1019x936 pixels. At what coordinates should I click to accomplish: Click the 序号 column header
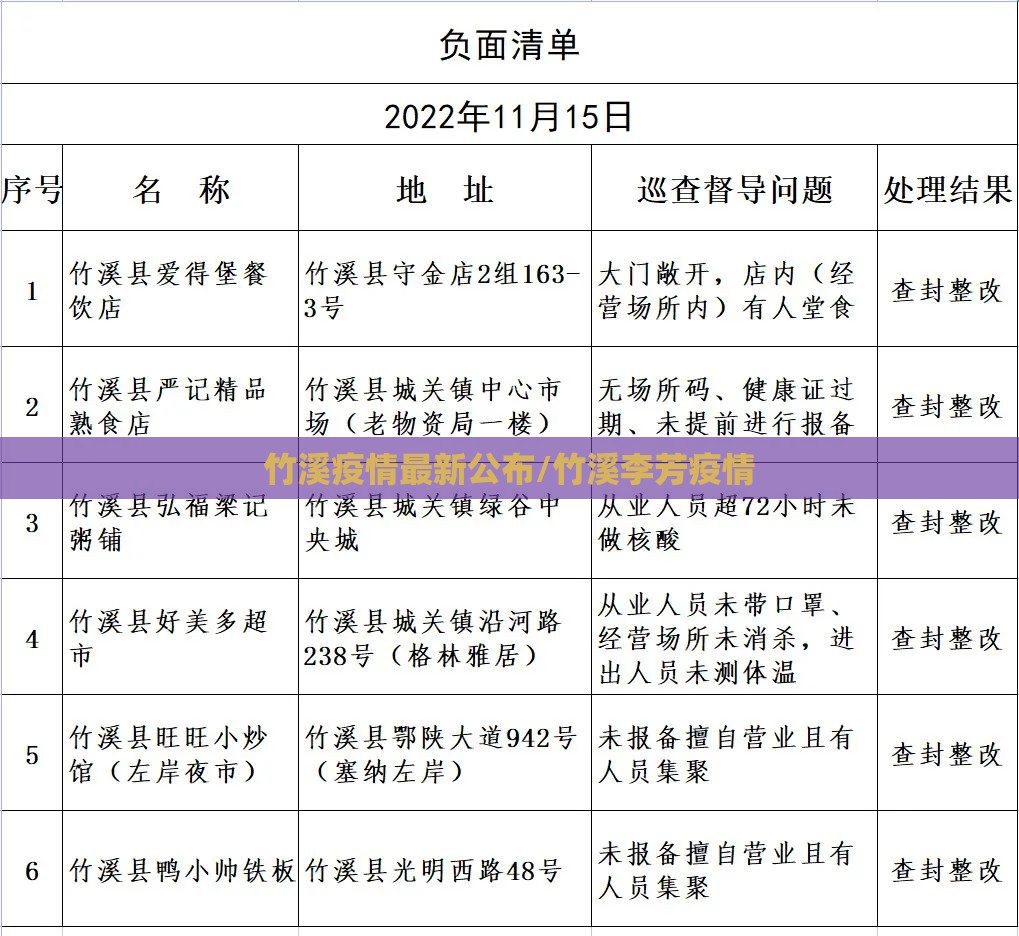click(32, 188)
